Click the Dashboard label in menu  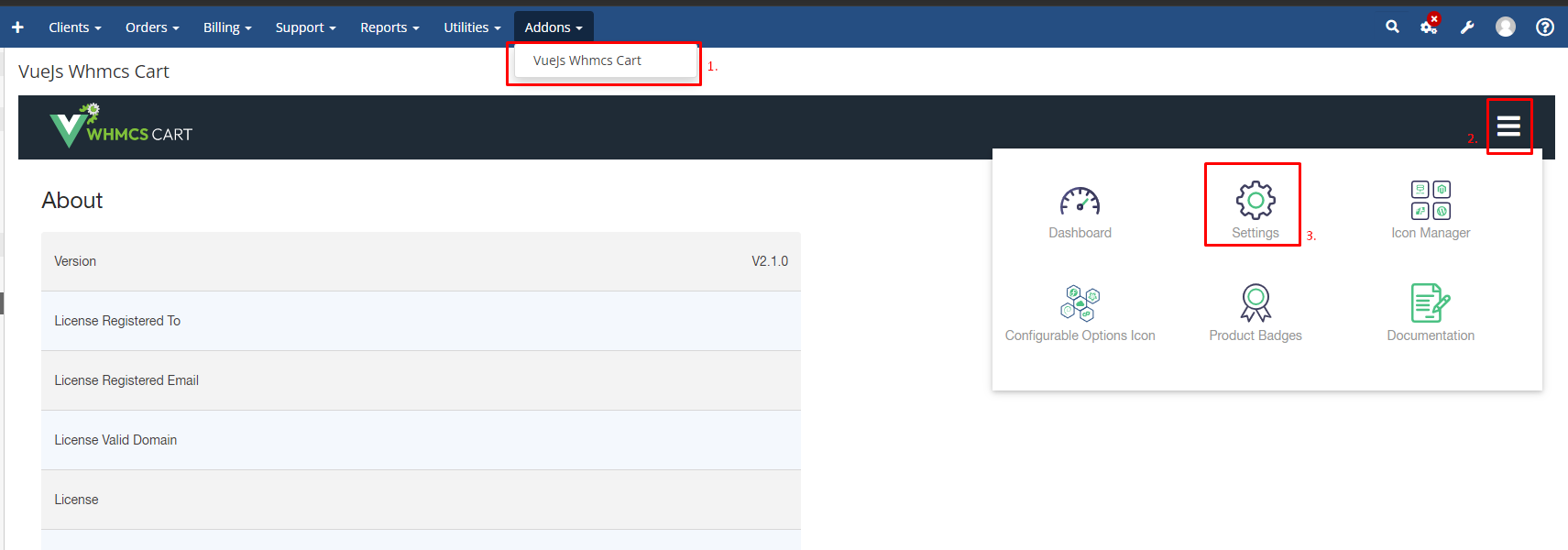(x=1080, y=233)
